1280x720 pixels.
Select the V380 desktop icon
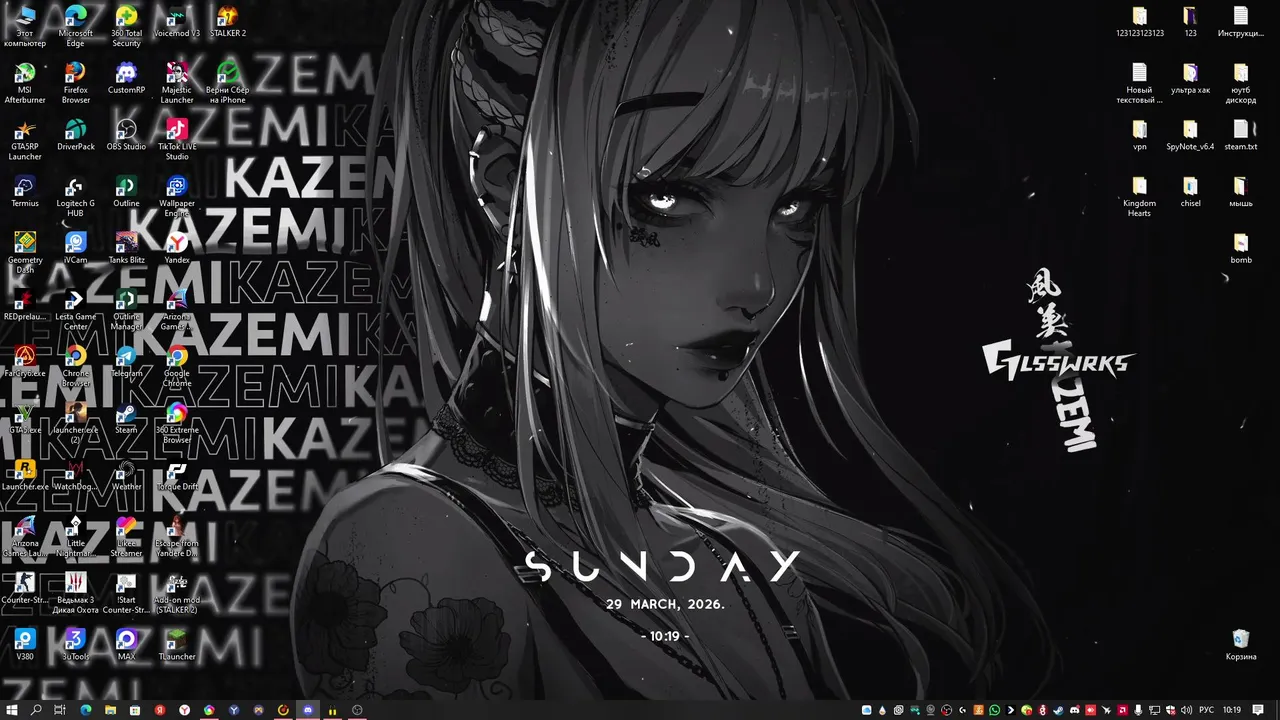point(25,642)
